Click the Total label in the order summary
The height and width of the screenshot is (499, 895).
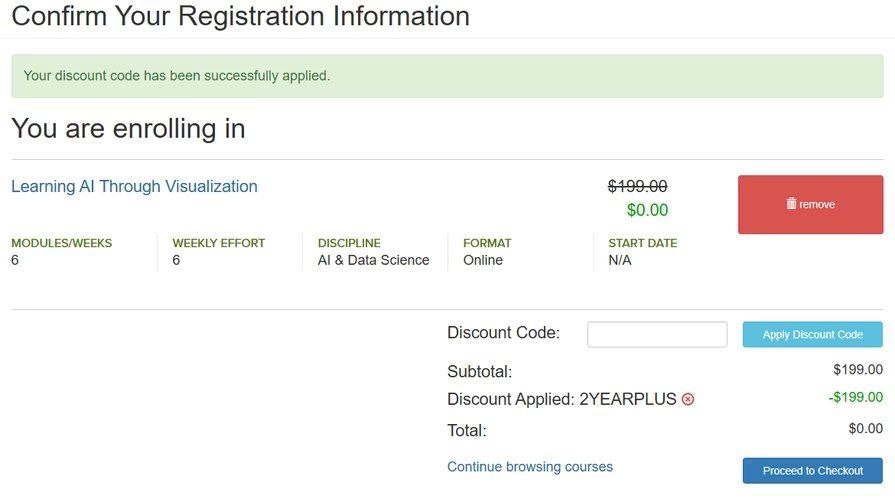(466, 431)
